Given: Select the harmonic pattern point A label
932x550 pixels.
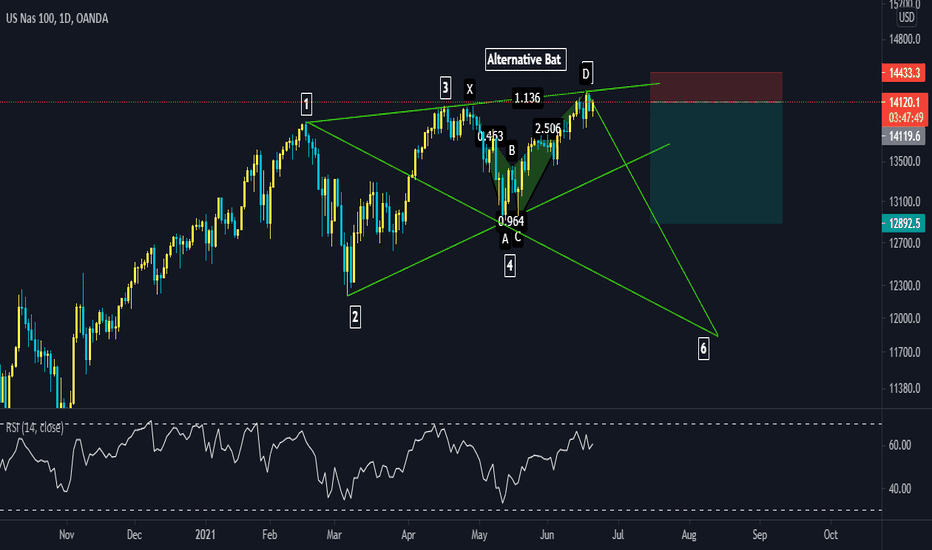Looking at the screenshot, I should [505, 239].
